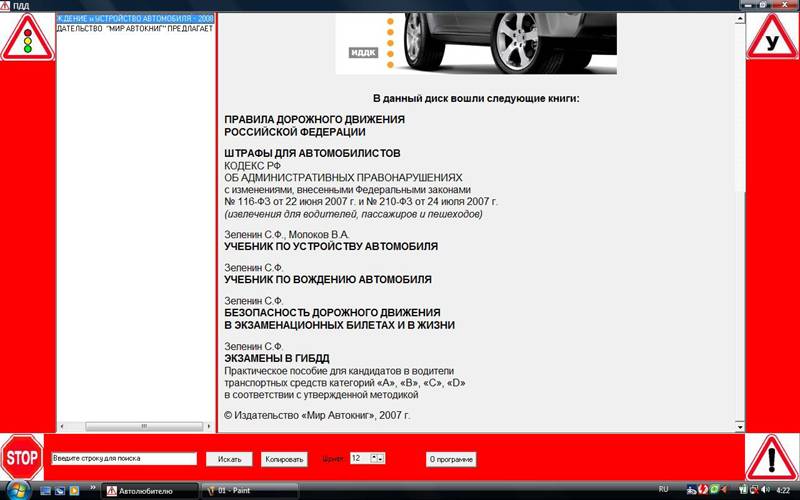Switch to the Автолюбителю taskbar button

pos(149,491)
